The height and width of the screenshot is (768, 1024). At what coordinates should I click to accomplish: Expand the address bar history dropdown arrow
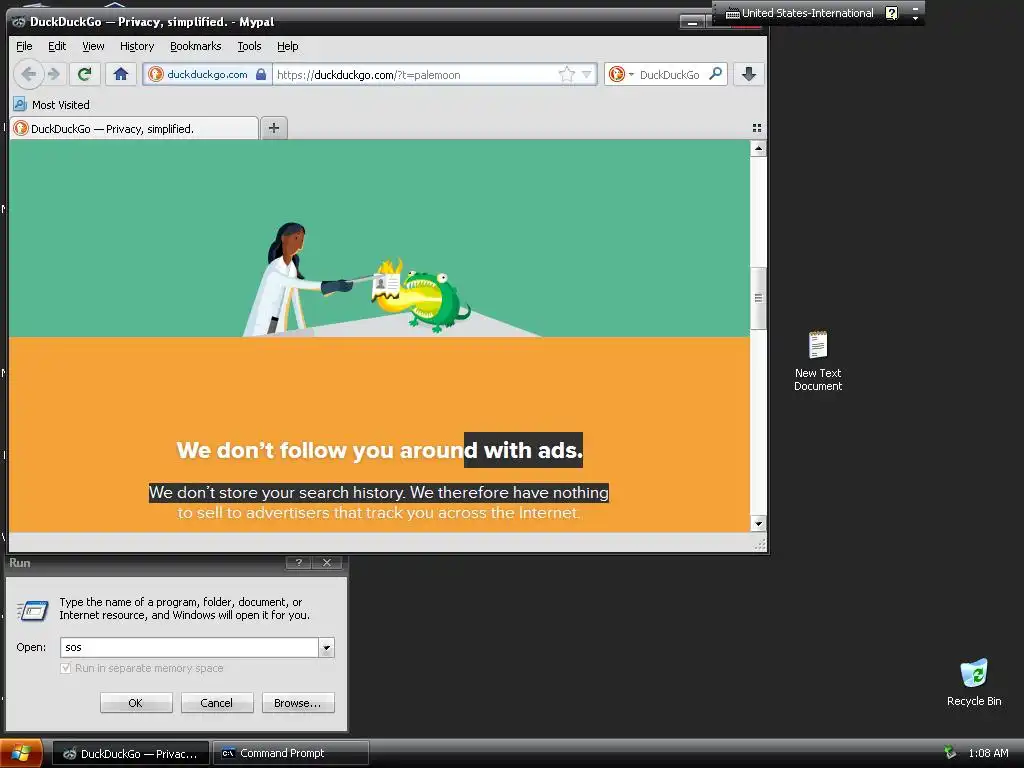pos(586,74)
